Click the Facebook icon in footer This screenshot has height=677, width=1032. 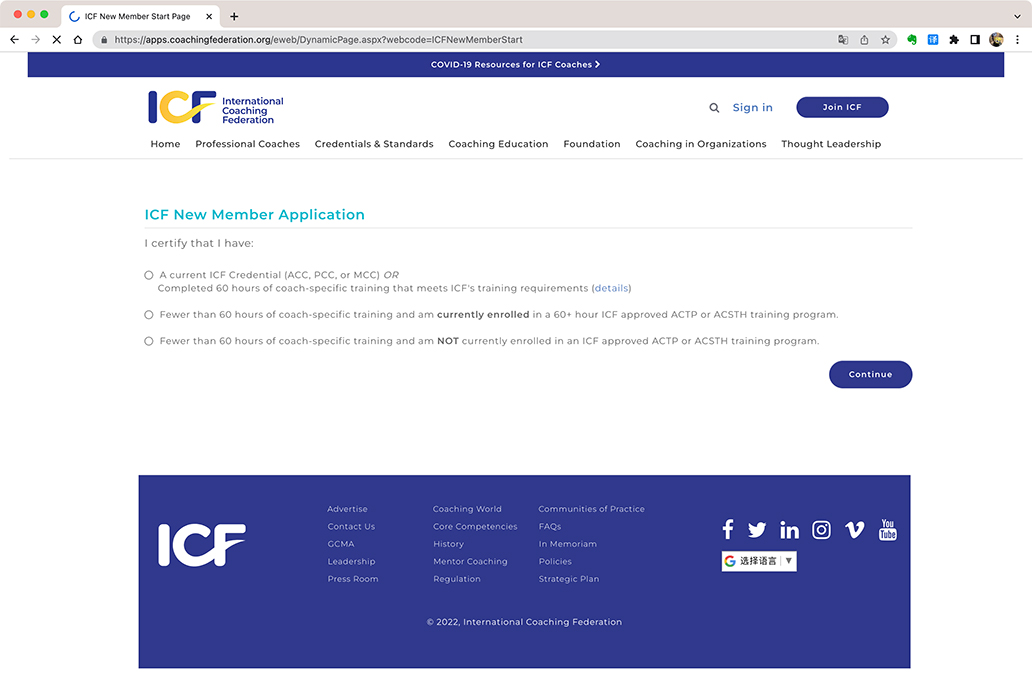(x=728, y=530)
